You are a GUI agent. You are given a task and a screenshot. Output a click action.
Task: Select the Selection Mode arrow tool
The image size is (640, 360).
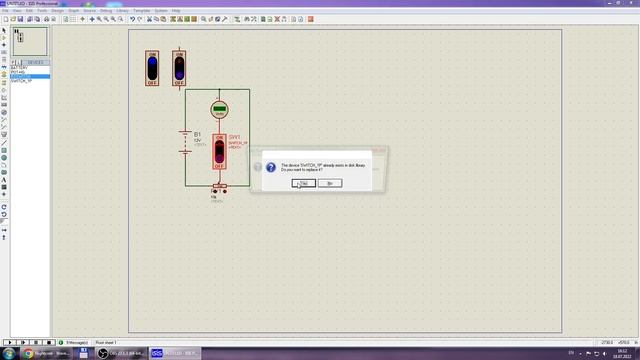4,31
